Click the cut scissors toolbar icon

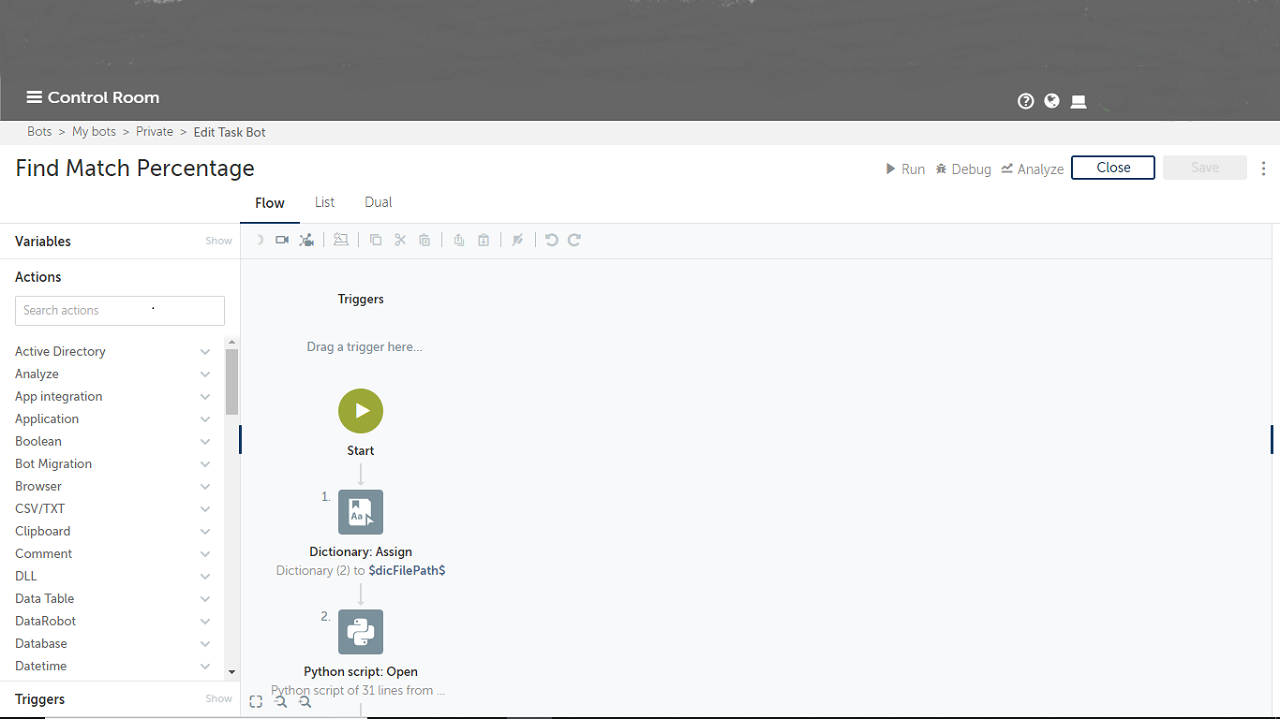400,240
